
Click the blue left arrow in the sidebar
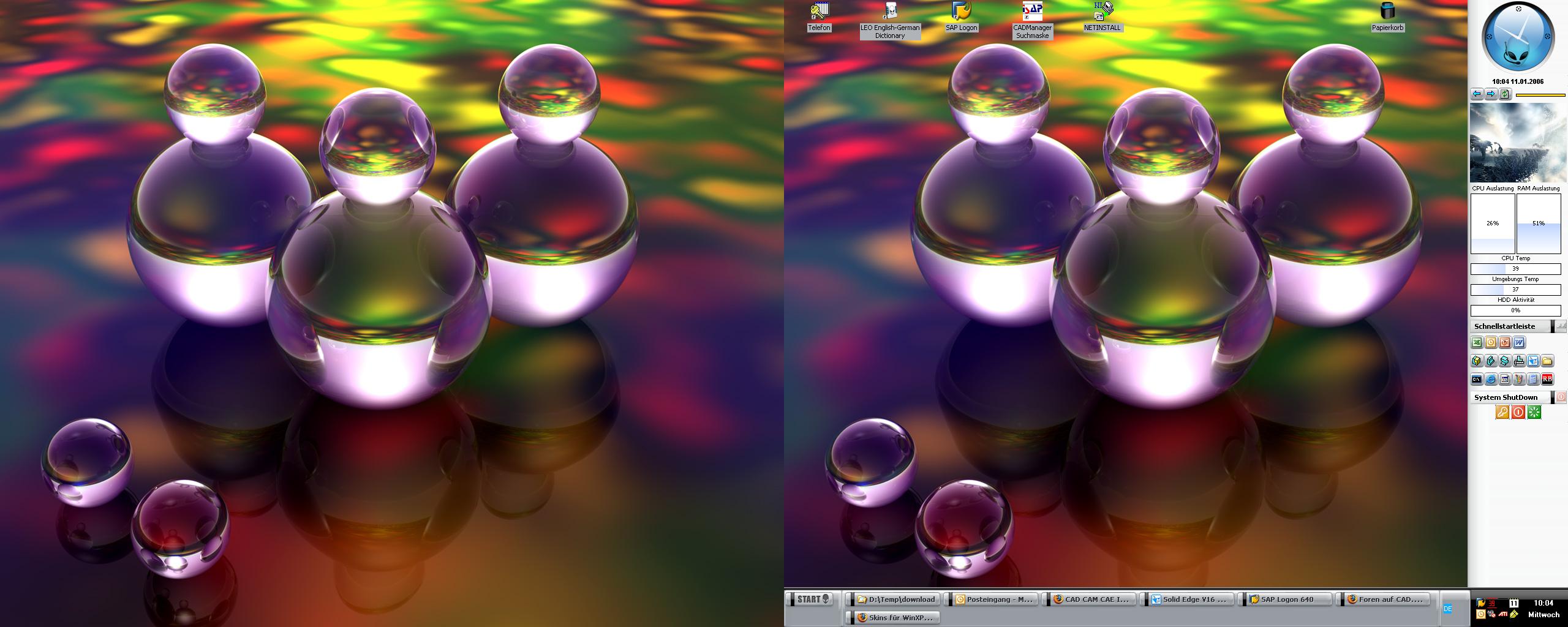pyautogui.click(x=1476, y=94)
